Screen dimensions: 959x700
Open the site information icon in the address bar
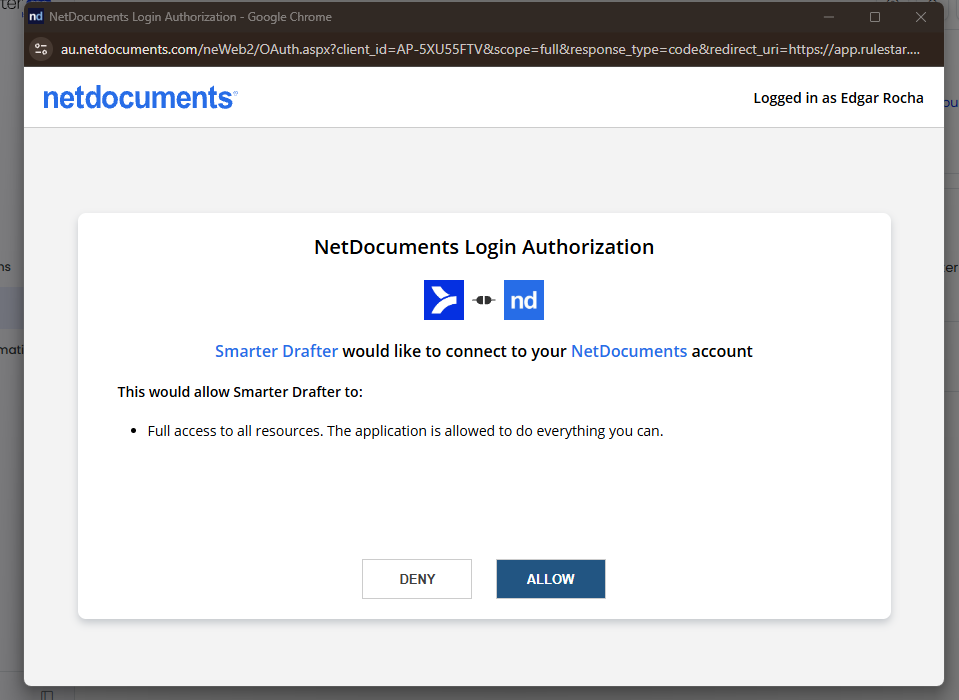41,50
